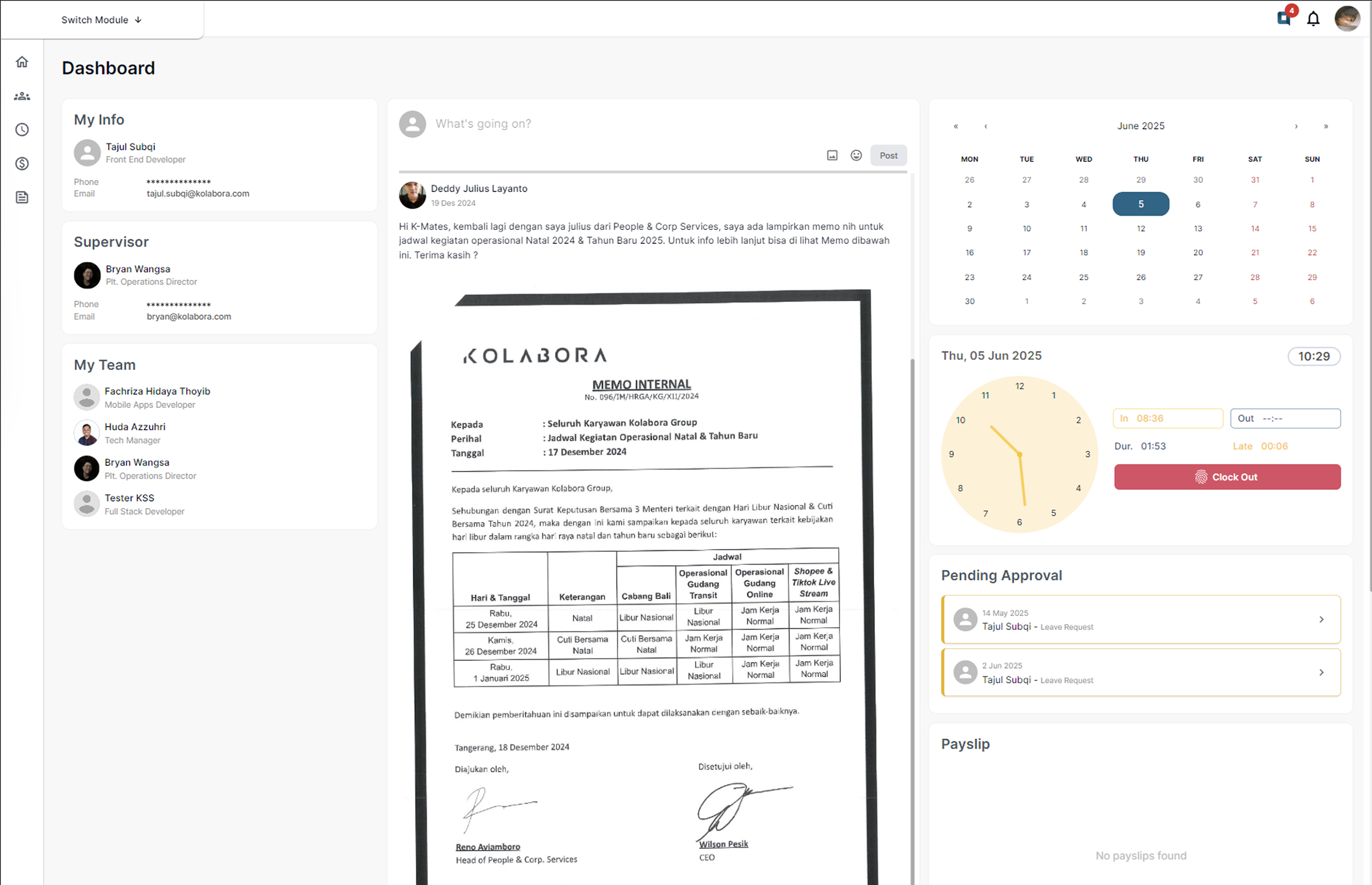This screenshot has width=1372, height=885.
Task: Open the Documents sidebar icon
Action: pos(22,198)
